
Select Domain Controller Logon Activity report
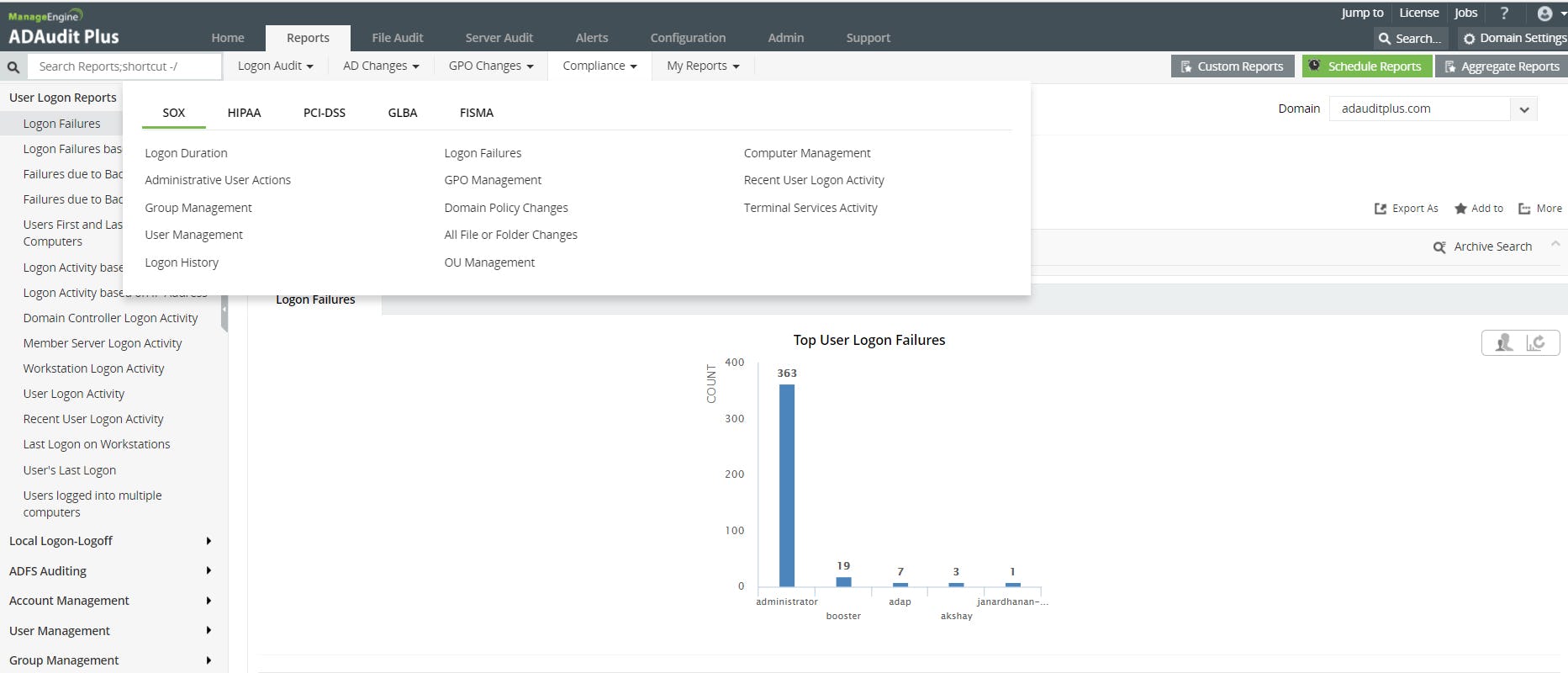coord(110,318)
